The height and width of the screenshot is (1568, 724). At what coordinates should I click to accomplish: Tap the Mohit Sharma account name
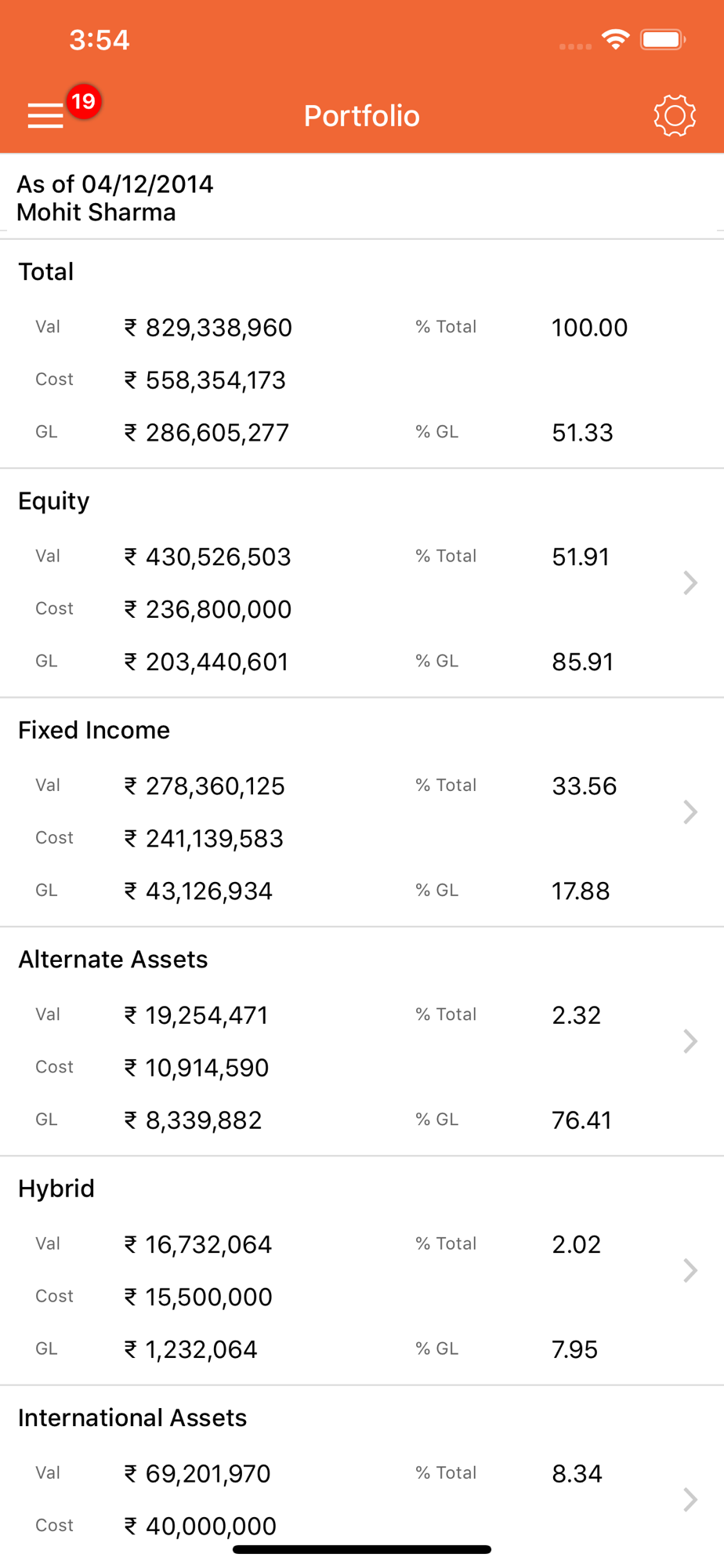click(96, 212)
